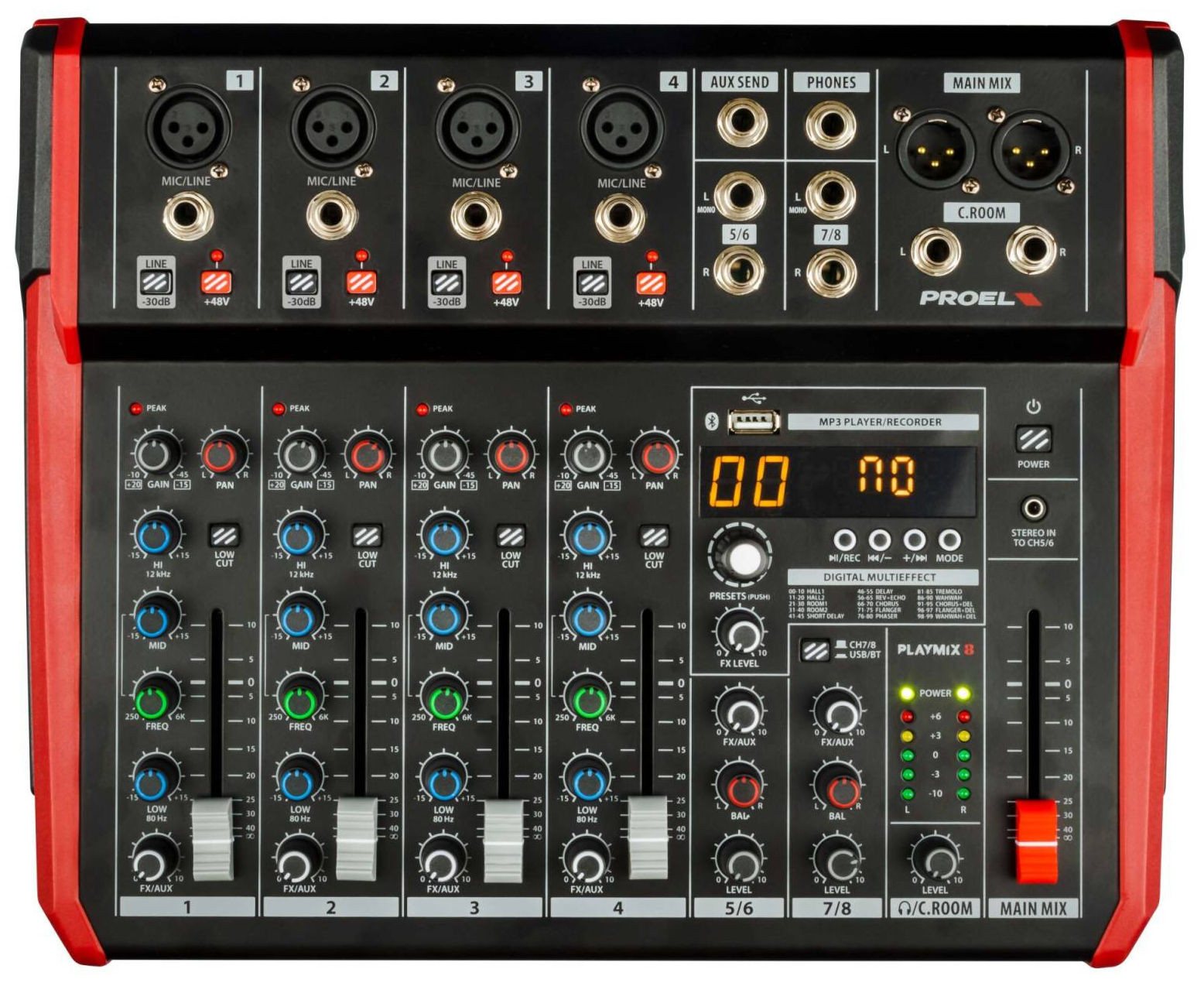Click the FX LEVEL knob
This screenshot has width=1204, height=983.
(741, 632)
